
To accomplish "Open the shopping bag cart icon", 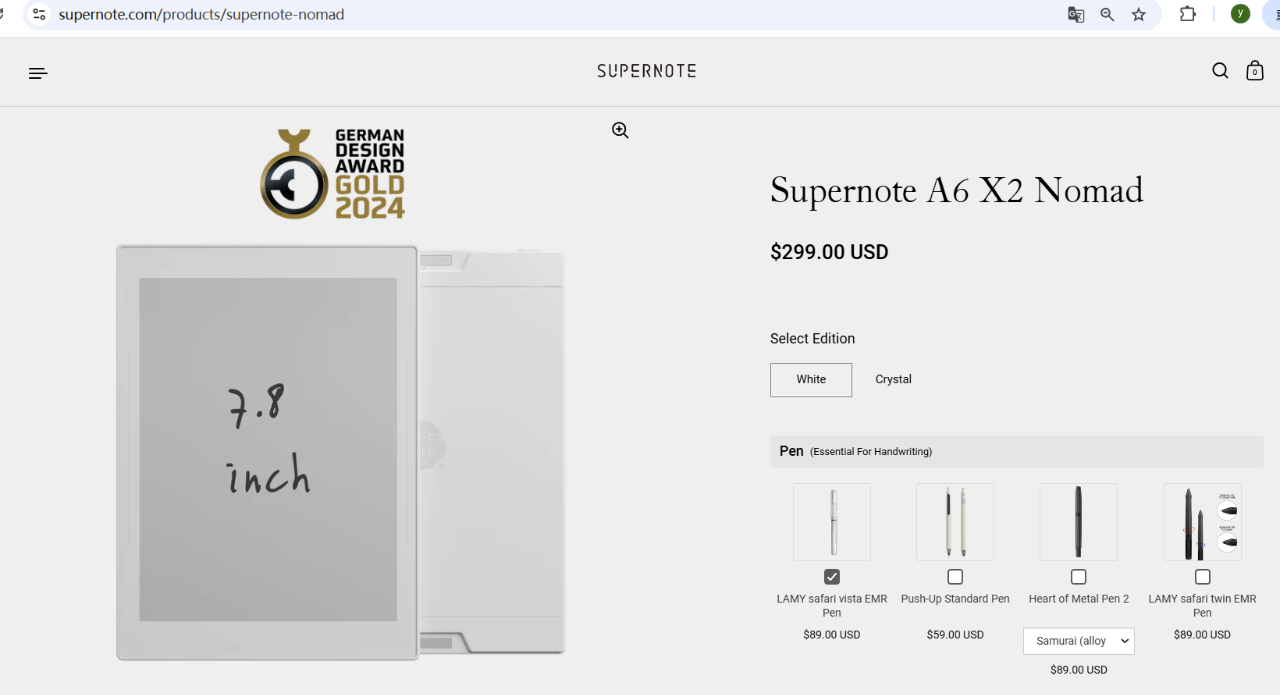I will (x=1255, y=70).
